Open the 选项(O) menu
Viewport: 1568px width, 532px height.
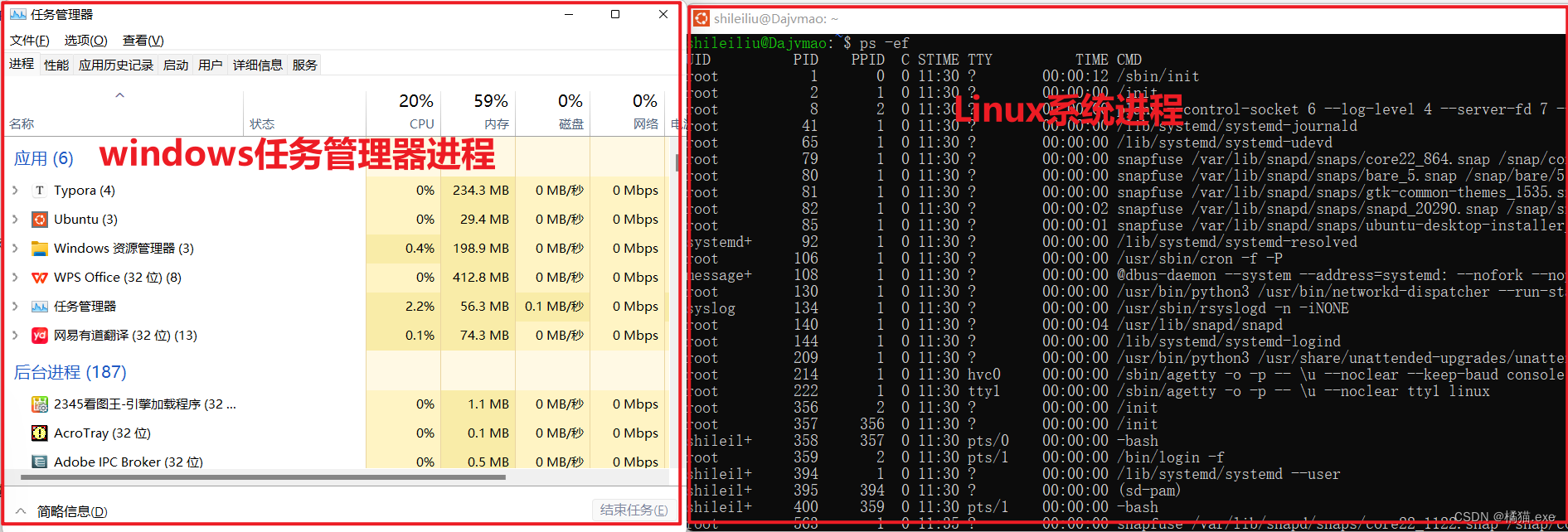click(x=86, y=41)
